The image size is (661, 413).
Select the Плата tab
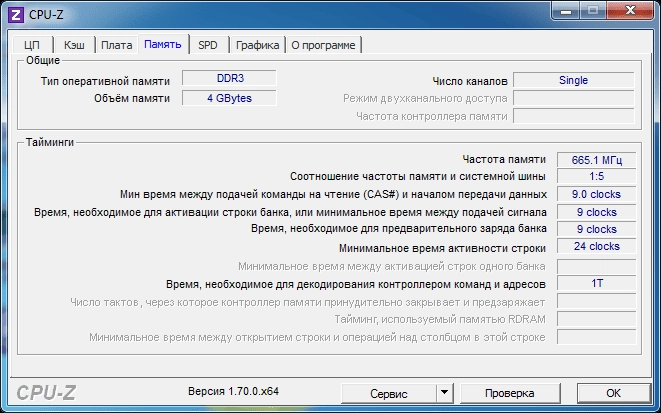pyautogui.click(x=117, y=45)
